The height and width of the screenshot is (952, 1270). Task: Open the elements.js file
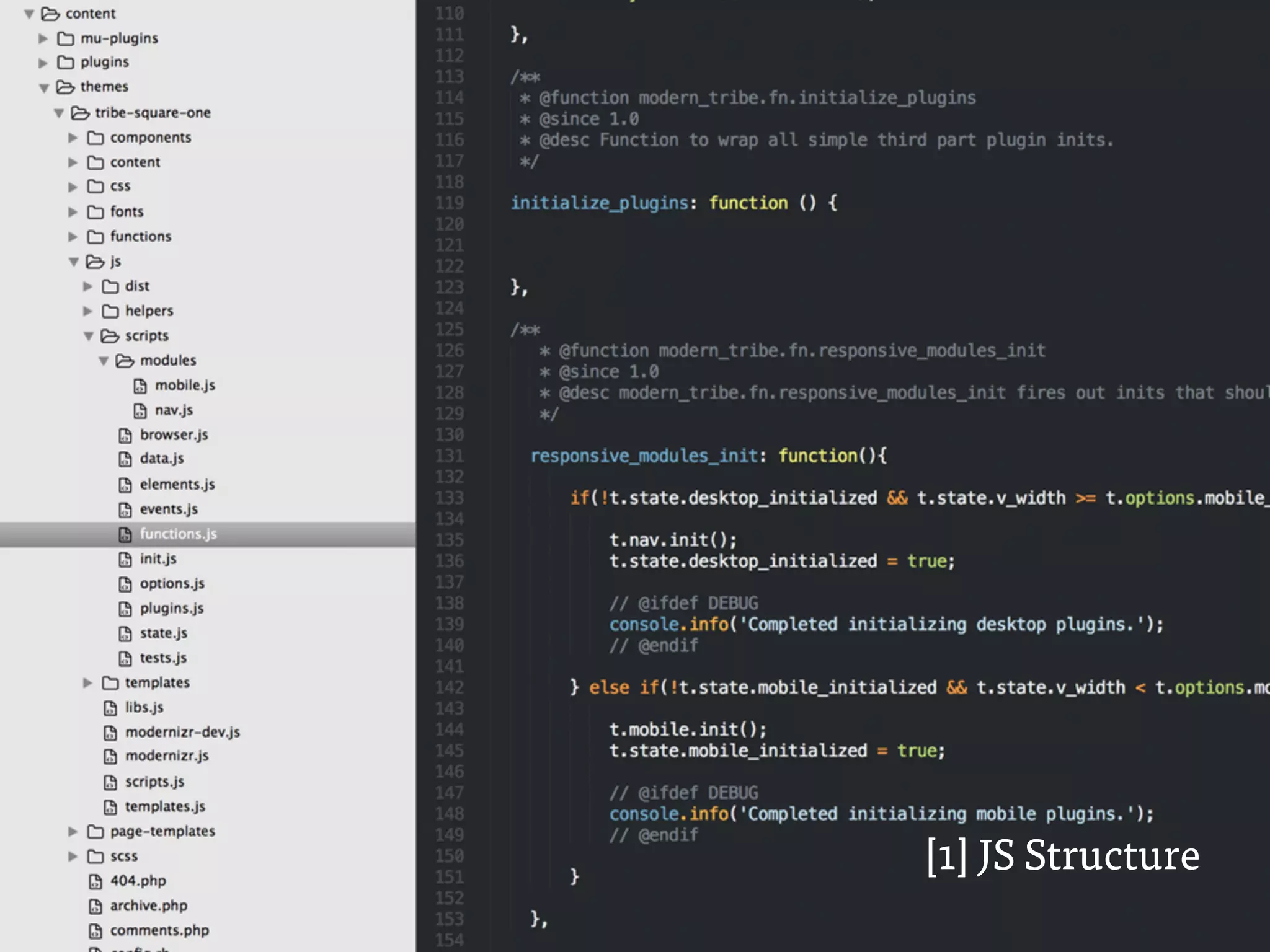(x=177, y=485)
